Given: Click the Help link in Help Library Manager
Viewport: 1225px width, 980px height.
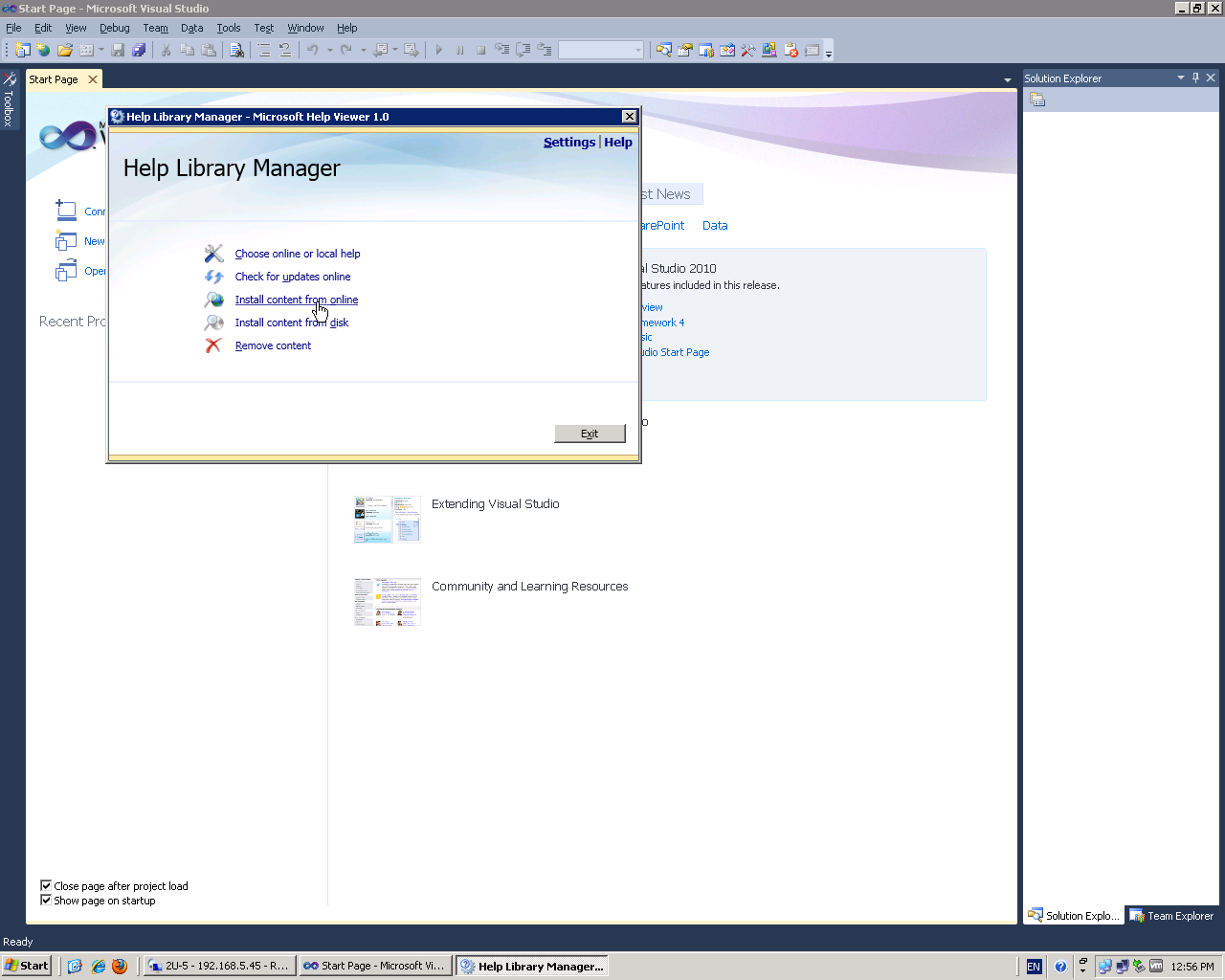Looking at the screenshot, I should coord(618,142).
